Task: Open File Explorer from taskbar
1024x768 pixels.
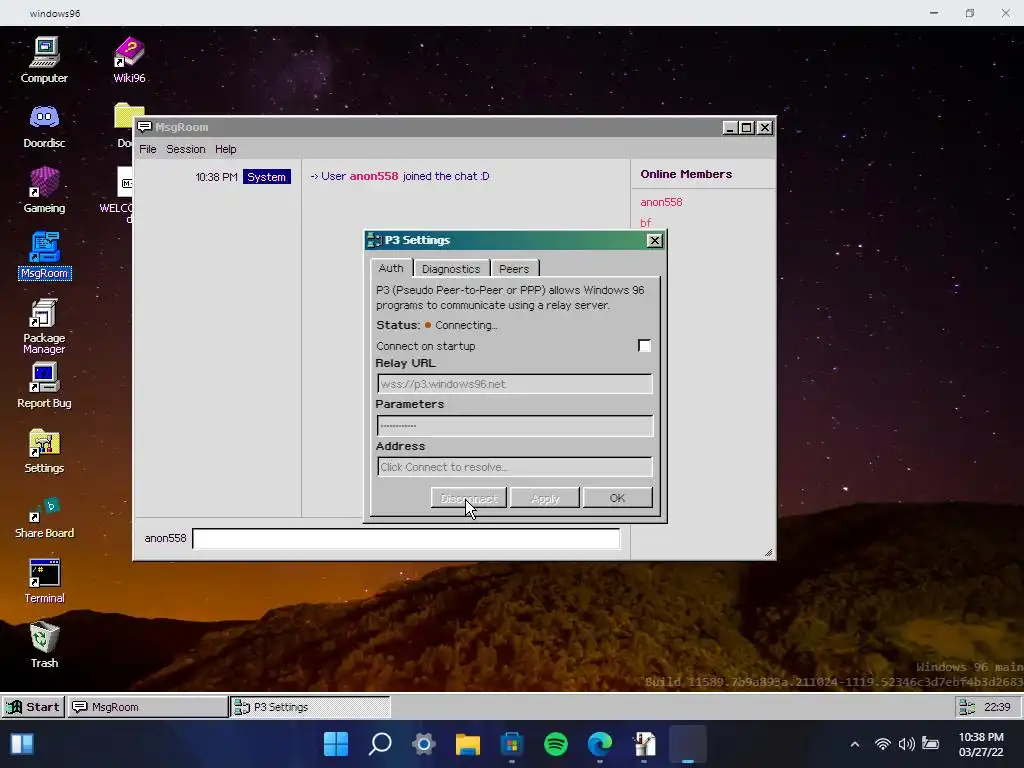Action: (x=468, y=744)
